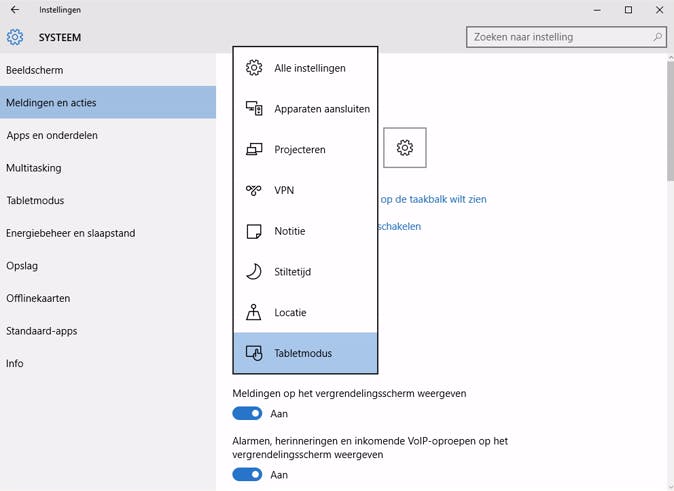The height and width of the screenshot is (491, 674).
Task: Click the search magnifier icon
Action: [658, 37]
